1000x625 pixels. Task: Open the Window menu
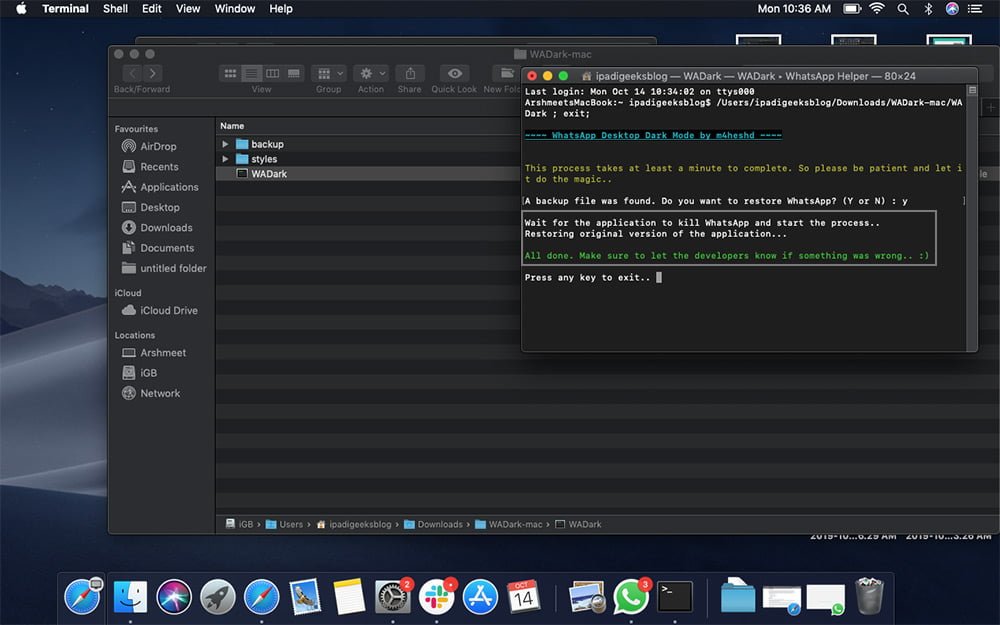pyautogui.click(x=235, y=9)
